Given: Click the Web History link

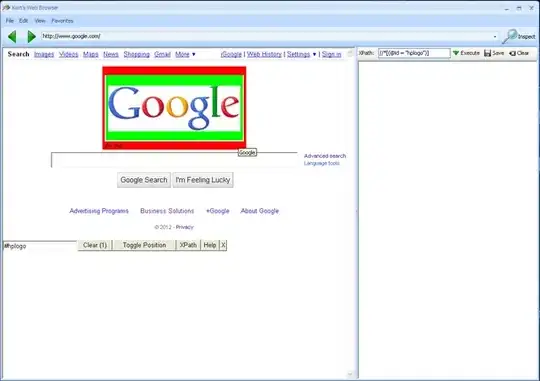Looking at the screenshot, I should (264, 54).
